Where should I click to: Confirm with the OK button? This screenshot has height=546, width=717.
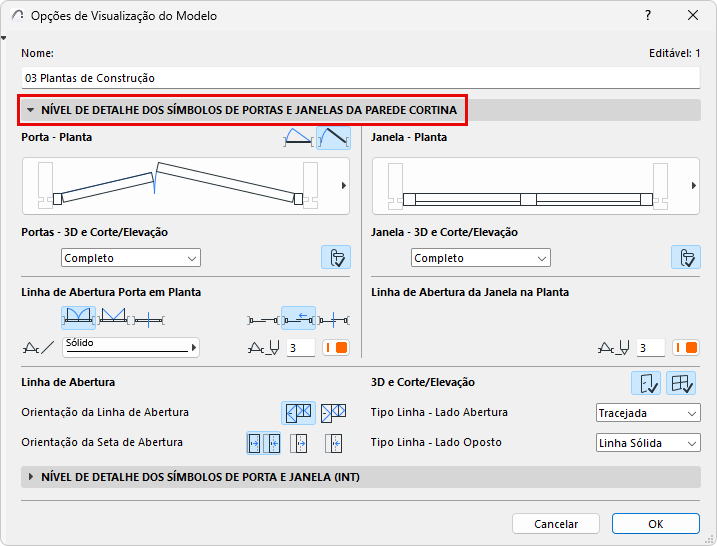click(x=656, y=524)
